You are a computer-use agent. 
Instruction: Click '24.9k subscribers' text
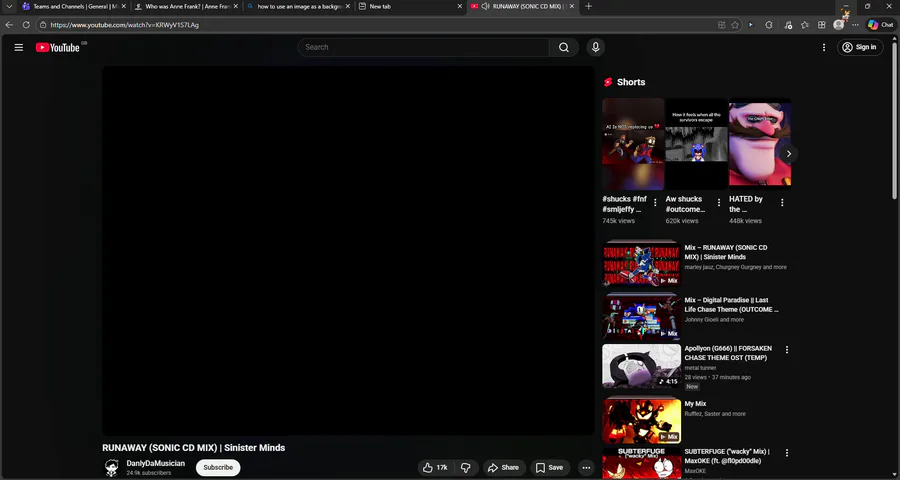click(x=149, y=473)
